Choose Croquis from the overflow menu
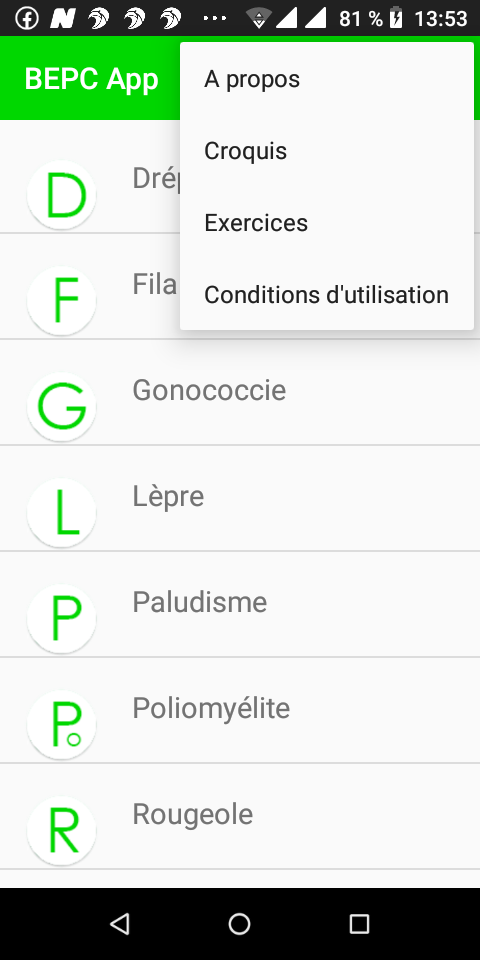Image resolution: width=480 pixels, height=960 pixels. [327, 151]
